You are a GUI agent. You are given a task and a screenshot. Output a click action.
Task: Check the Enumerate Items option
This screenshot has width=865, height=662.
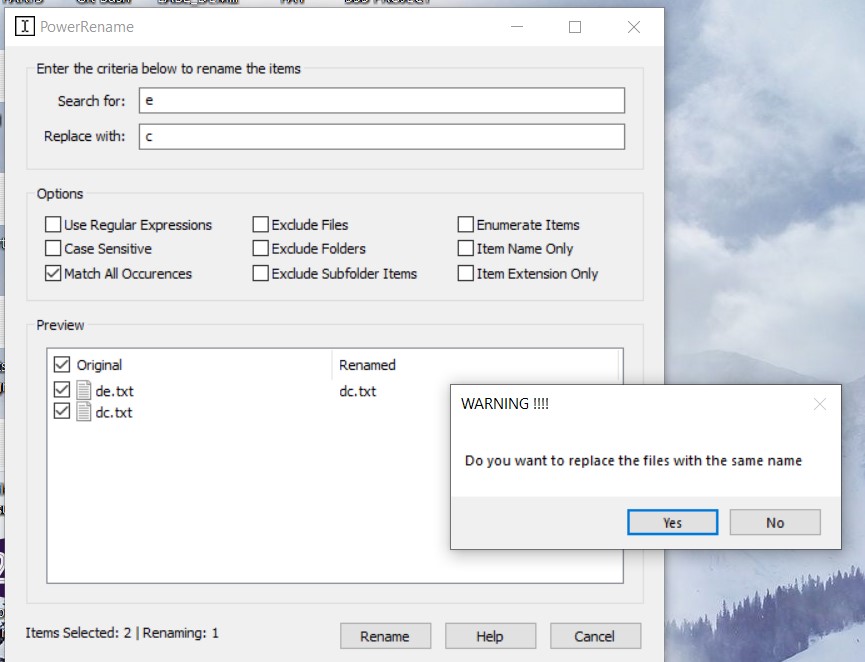[466, 225]
